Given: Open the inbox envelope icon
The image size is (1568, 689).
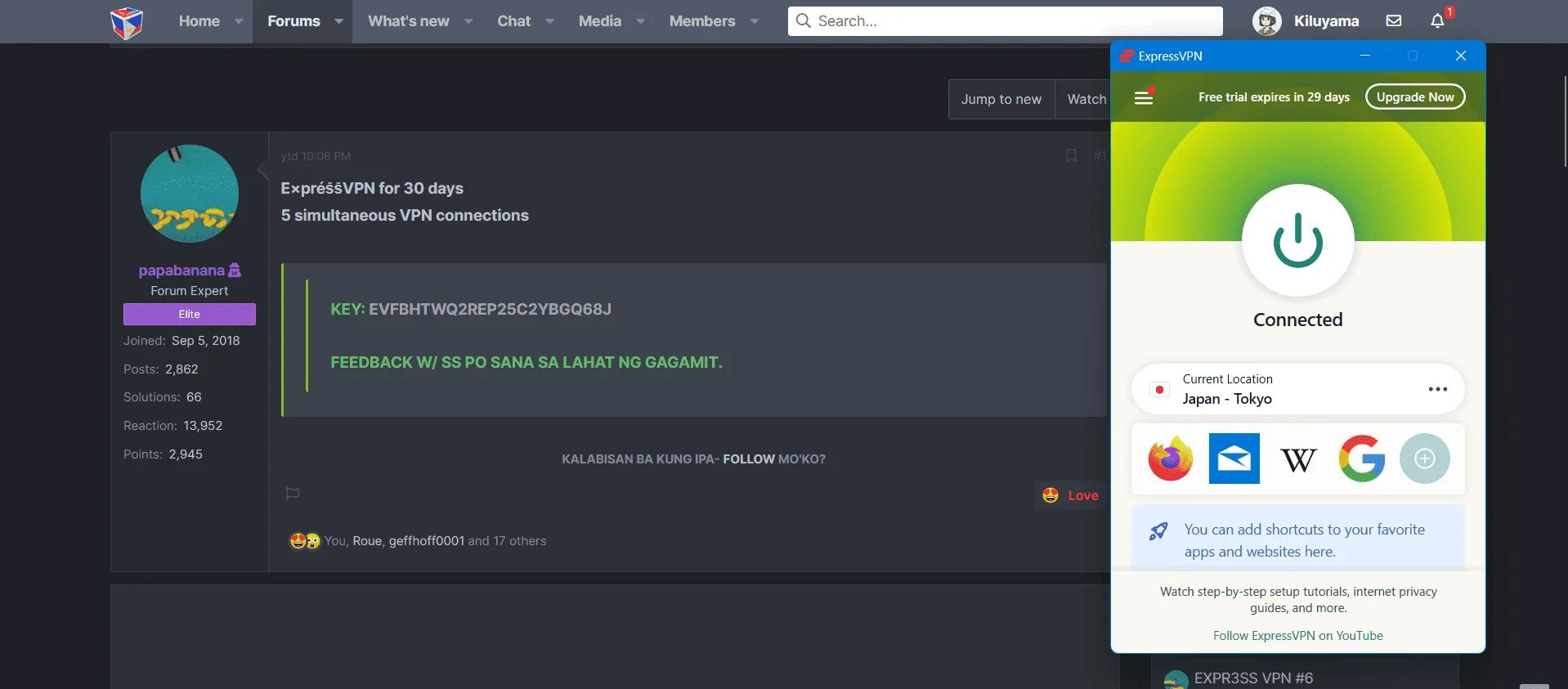Looking at the screenshot, I should pos(1394,21).
